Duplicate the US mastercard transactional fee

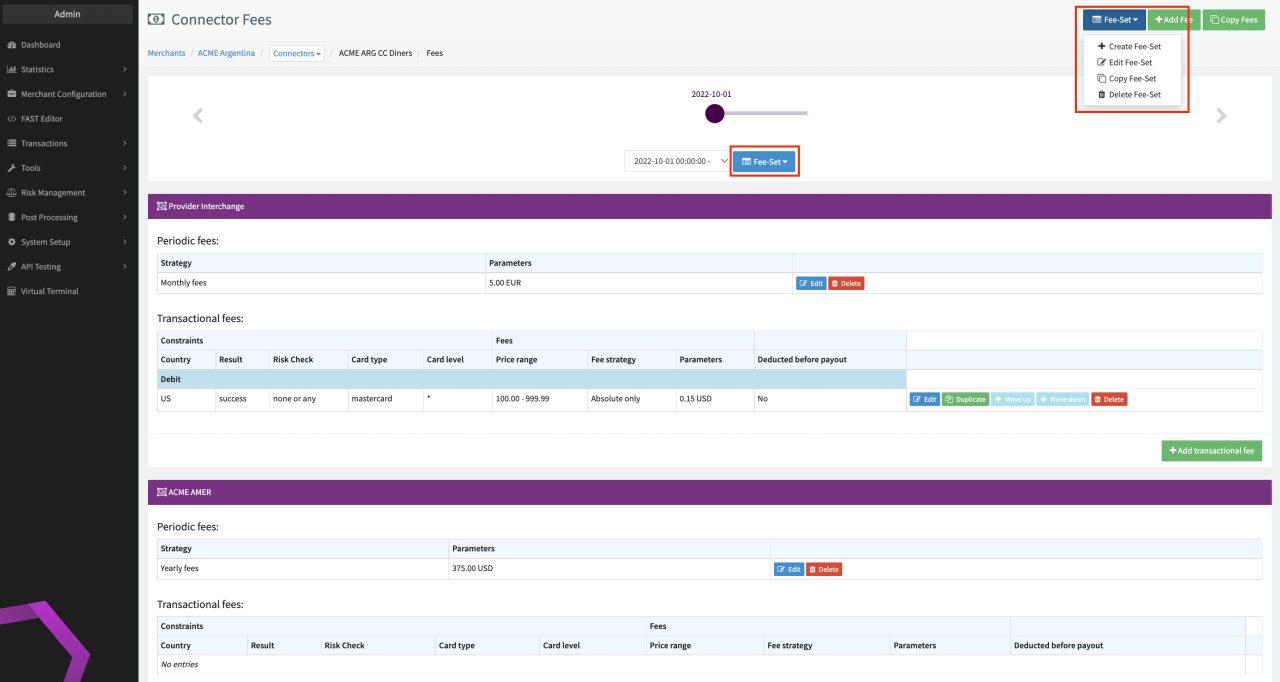965,399
